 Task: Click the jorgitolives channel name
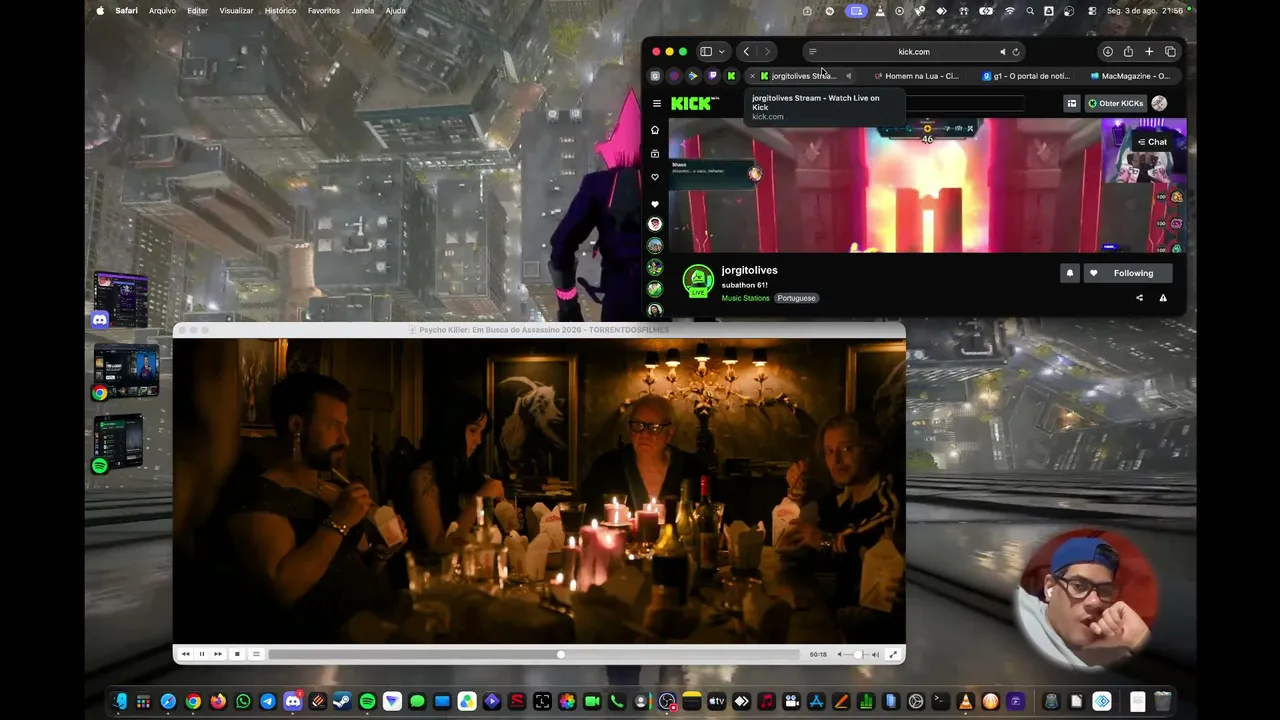tap(749, 270)
